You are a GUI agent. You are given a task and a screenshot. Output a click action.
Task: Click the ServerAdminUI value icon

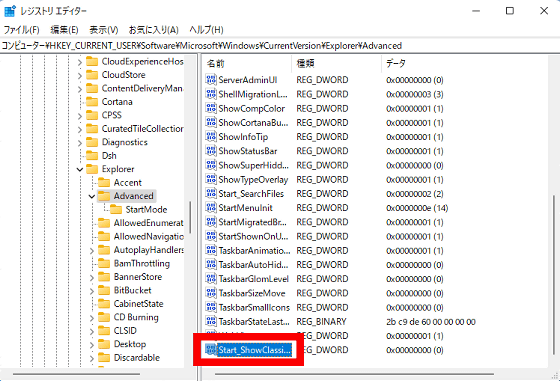pyautogui.click(x=211, y=80)
